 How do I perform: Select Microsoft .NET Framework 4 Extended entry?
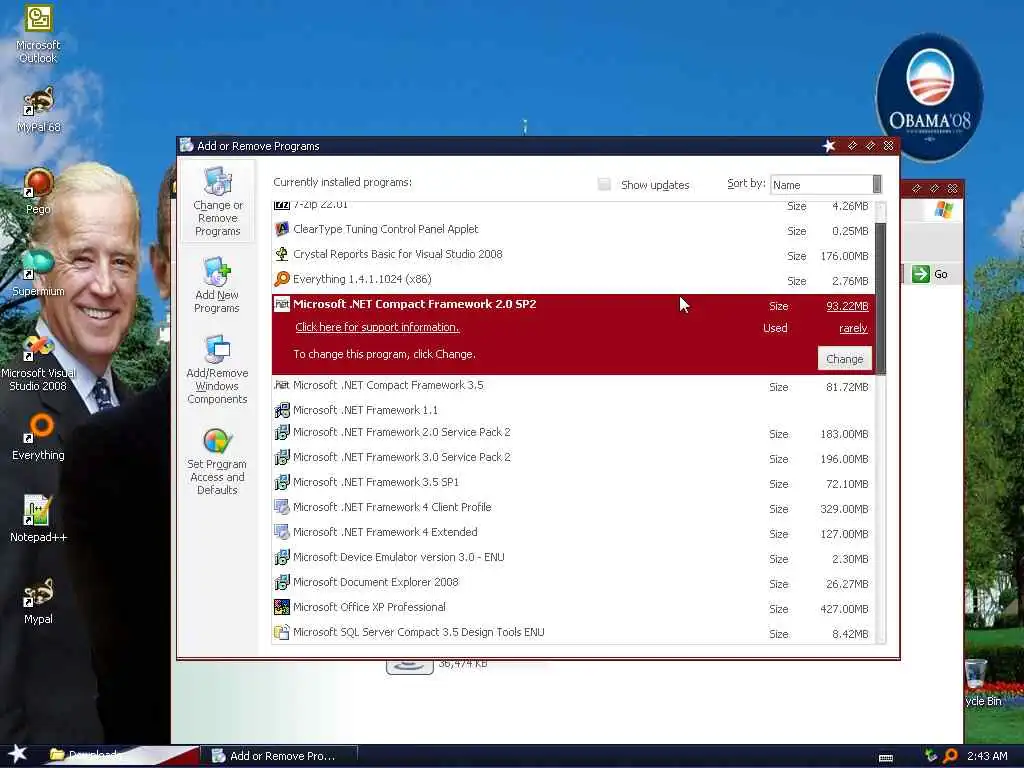coord(573,532)
